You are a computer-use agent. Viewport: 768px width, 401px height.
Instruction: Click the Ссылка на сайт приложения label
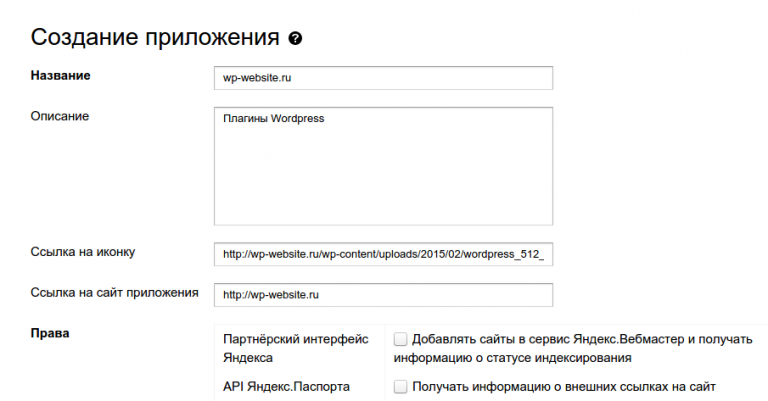115,293
